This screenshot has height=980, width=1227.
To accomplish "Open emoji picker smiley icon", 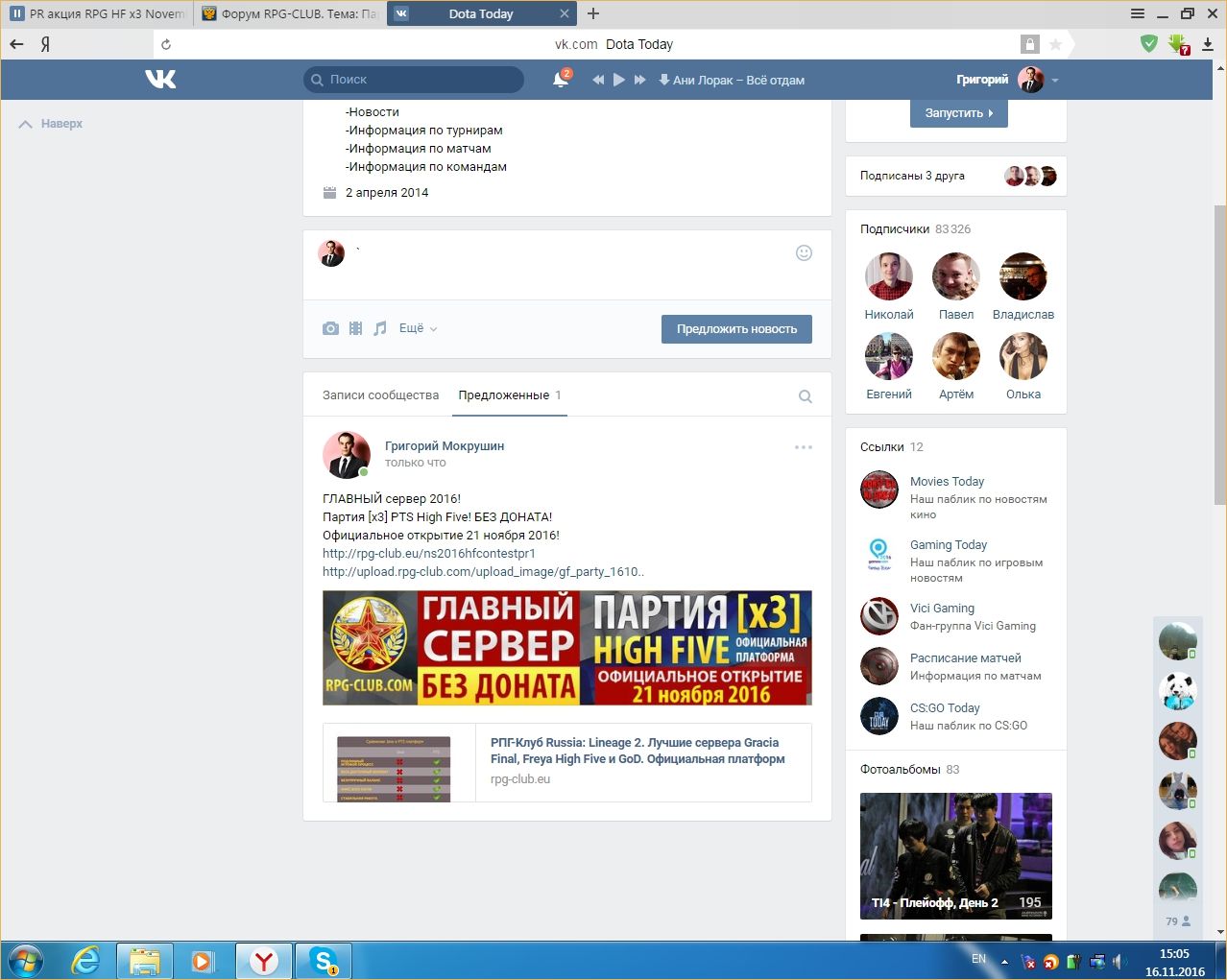I will pyautogui.click(x=805, y=252).
